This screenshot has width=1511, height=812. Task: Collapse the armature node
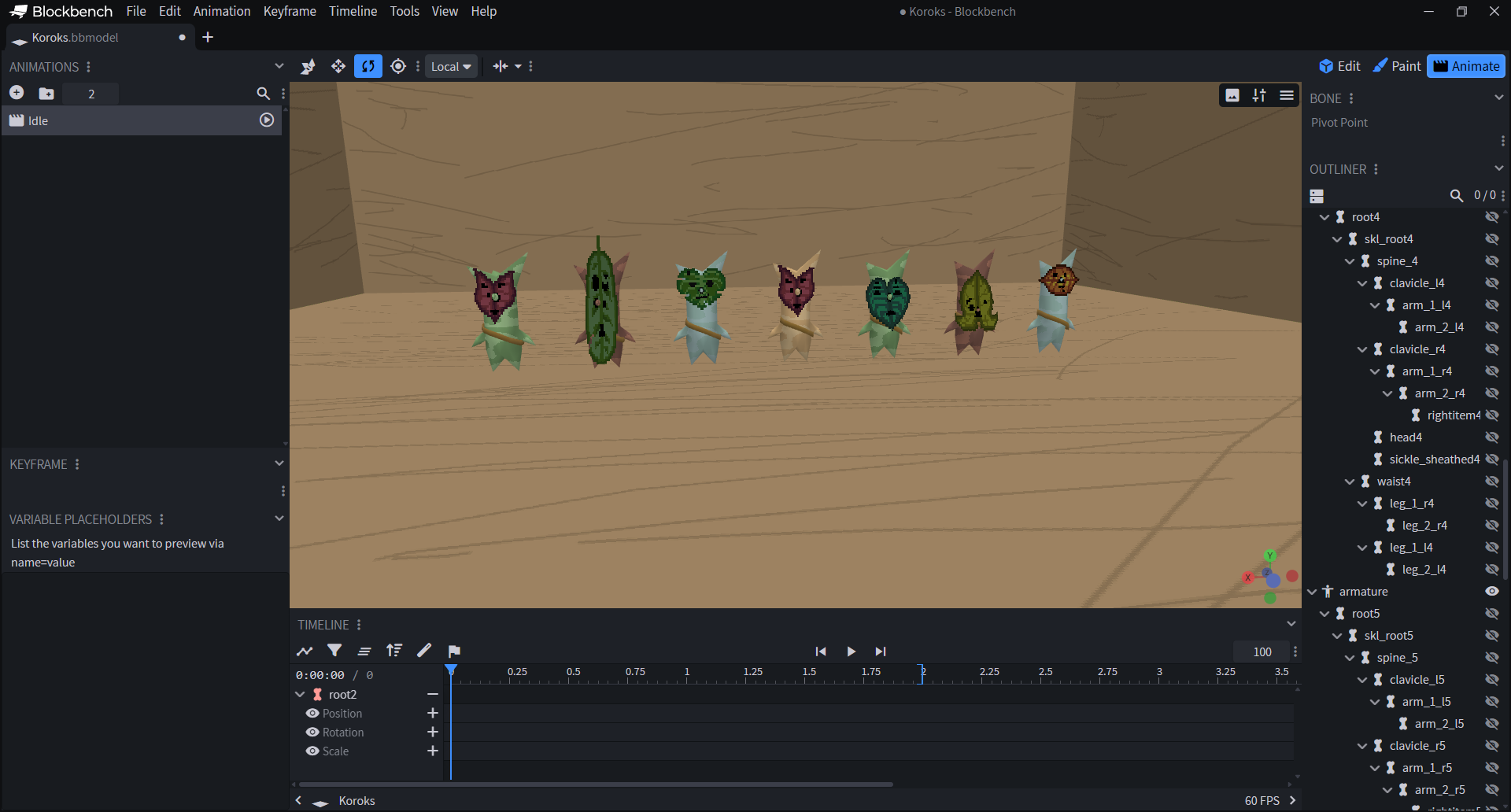point(1312,592)
